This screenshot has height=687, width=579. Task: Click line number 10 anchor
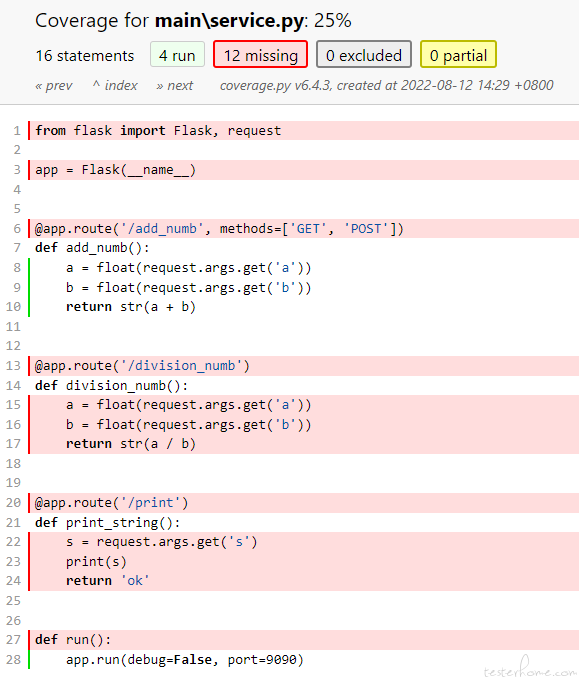13,306
